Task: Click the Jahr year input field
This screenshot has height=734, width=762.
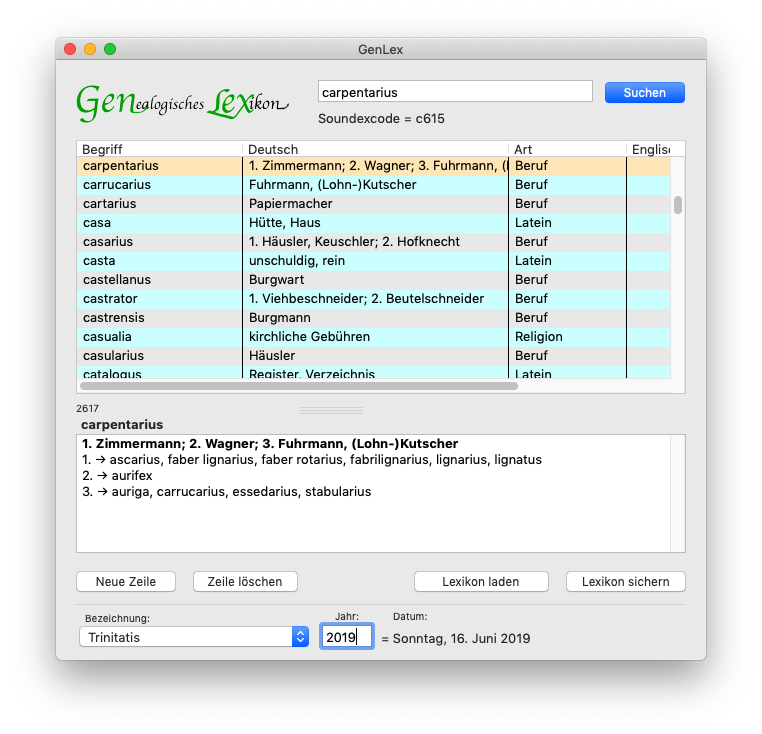Action: 346,637
